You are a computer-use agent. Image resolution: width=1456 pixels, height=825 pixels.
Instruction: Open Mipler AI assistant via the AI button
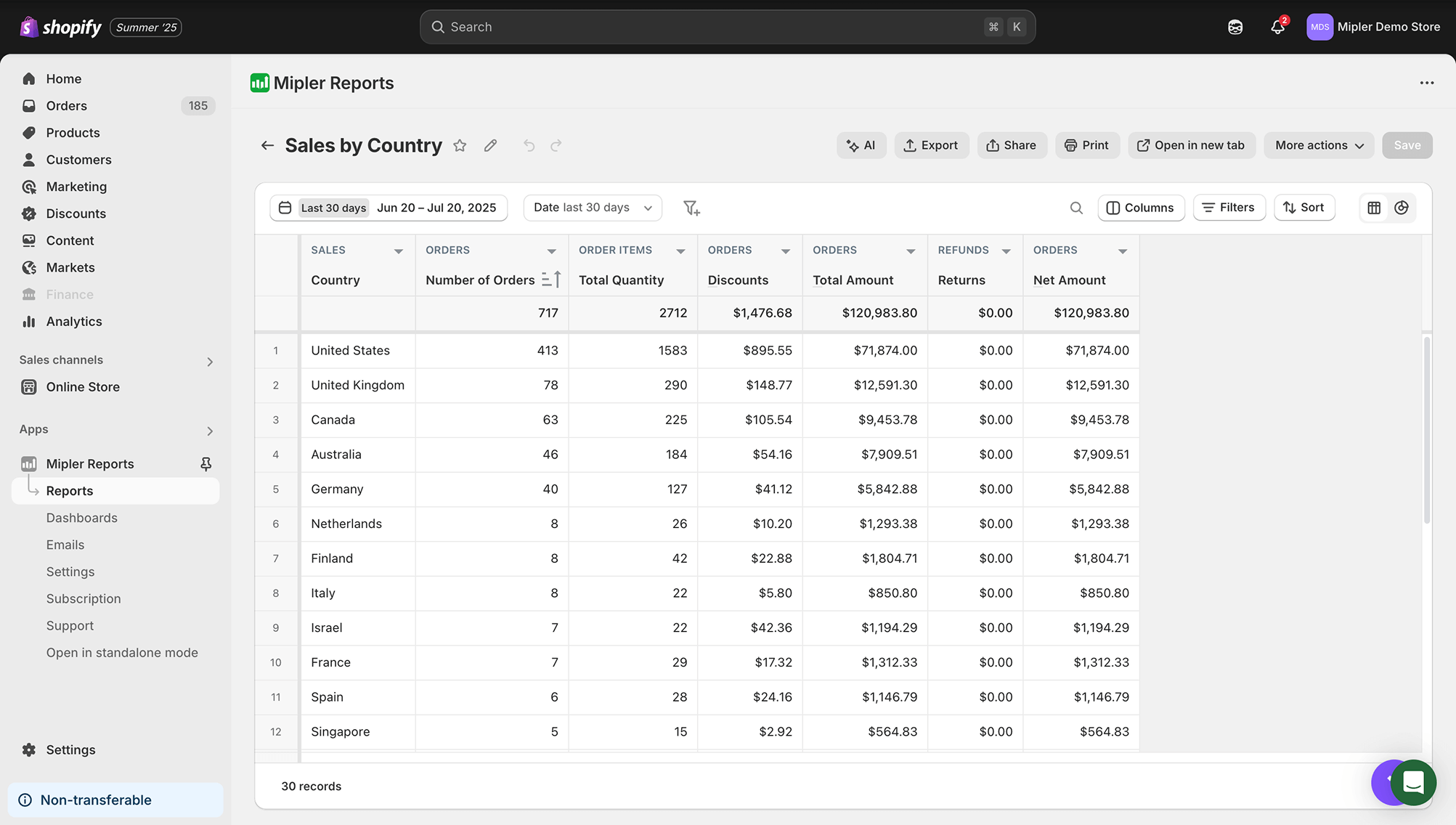(861, 145)
